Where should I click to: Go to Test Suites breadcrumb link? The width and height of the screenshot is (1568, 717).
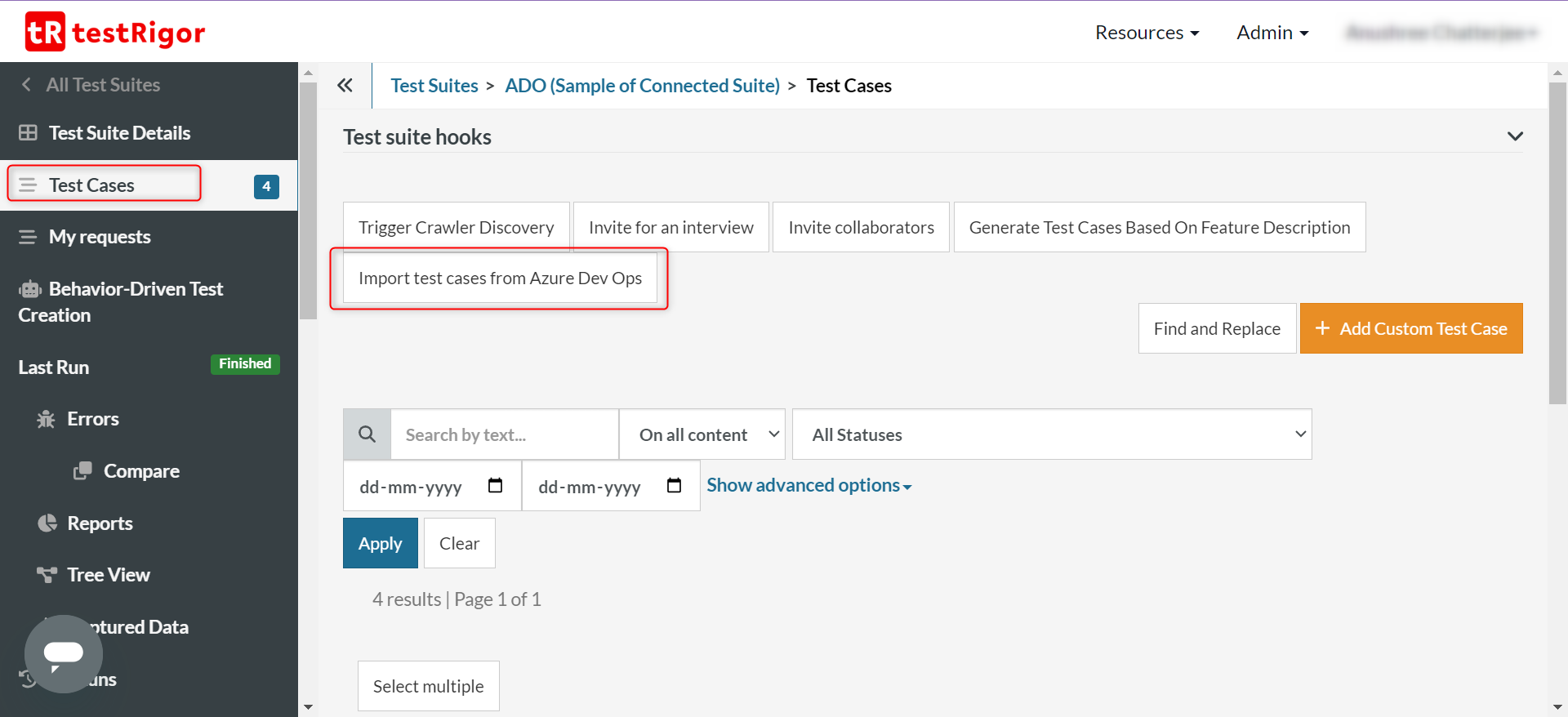tap(434, 86)
